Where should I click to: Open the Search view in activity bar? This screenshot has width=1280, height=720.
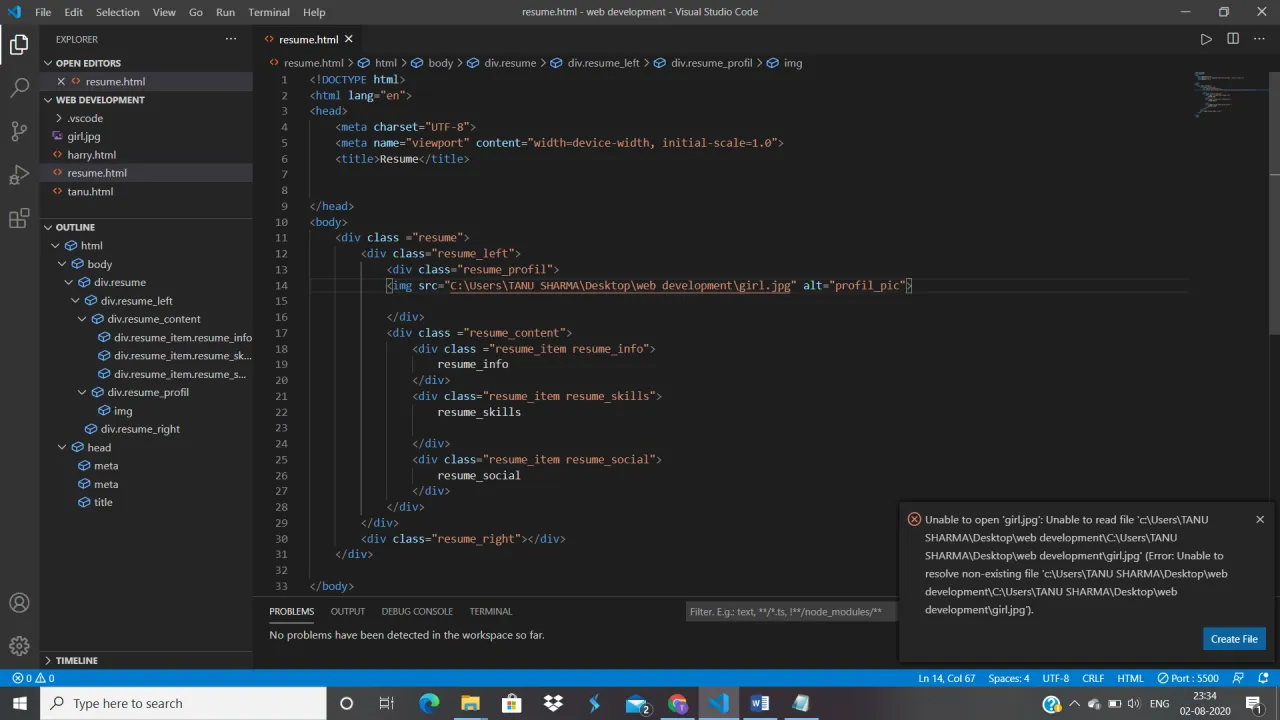tap(19, 86)
